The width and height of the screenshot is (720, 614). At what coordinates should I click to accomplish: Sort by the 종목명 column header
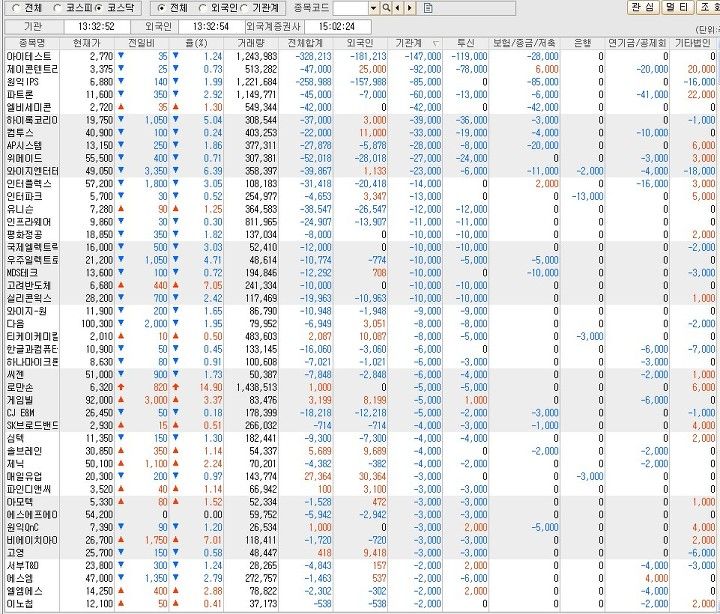[x=32, y=43]
